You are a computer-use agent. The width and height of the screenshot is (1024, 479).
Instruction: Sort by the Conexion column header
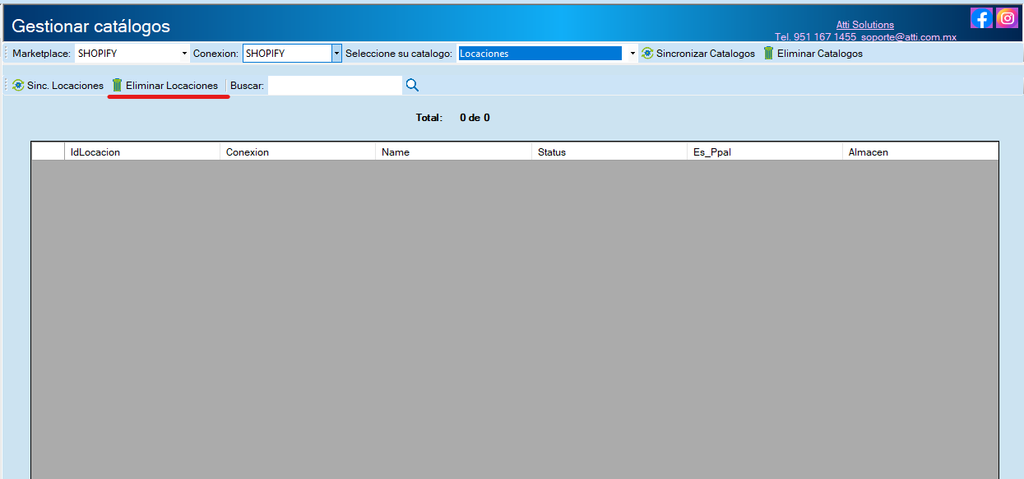pos(298,152)
